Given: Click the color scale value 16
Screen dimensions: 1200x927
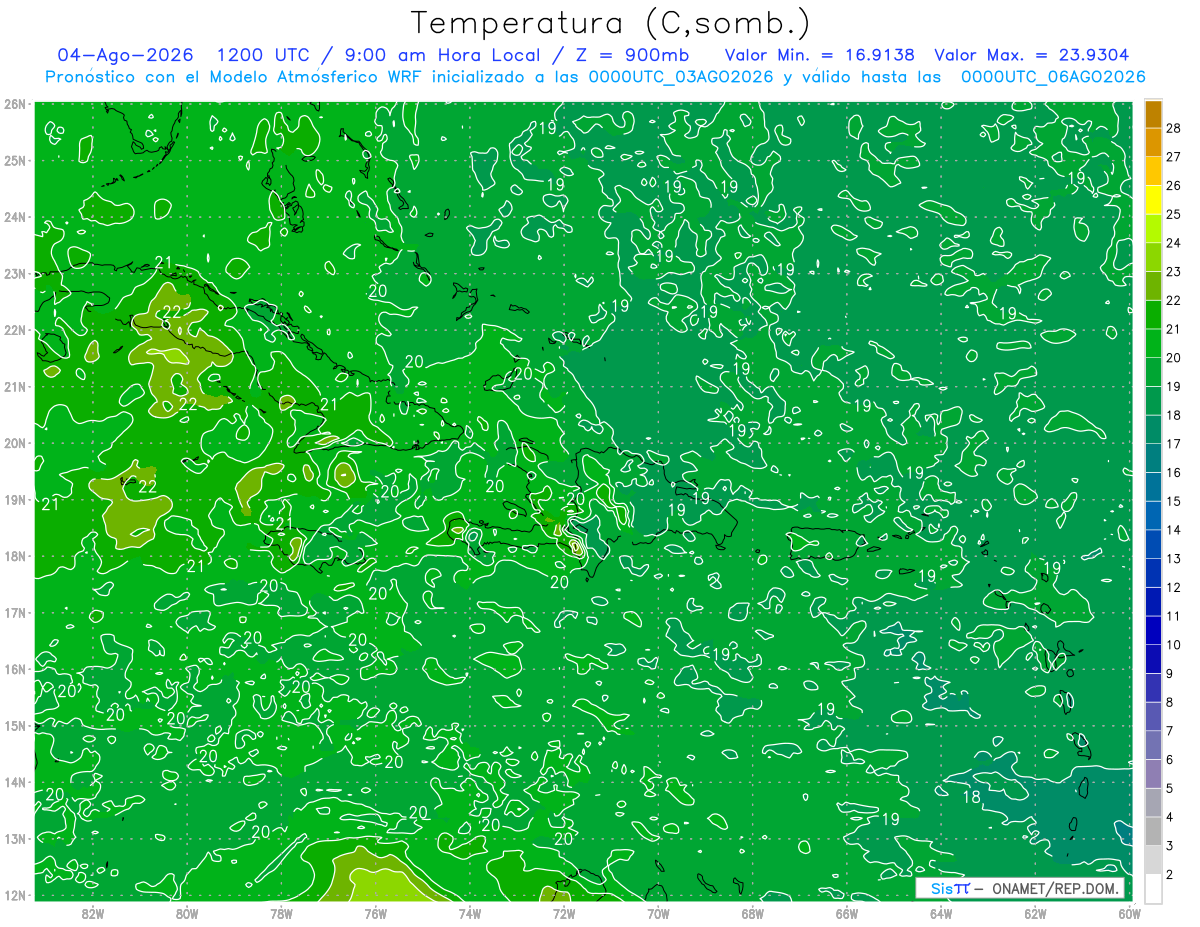Looking at the screenshot, I should (1174, 472).
